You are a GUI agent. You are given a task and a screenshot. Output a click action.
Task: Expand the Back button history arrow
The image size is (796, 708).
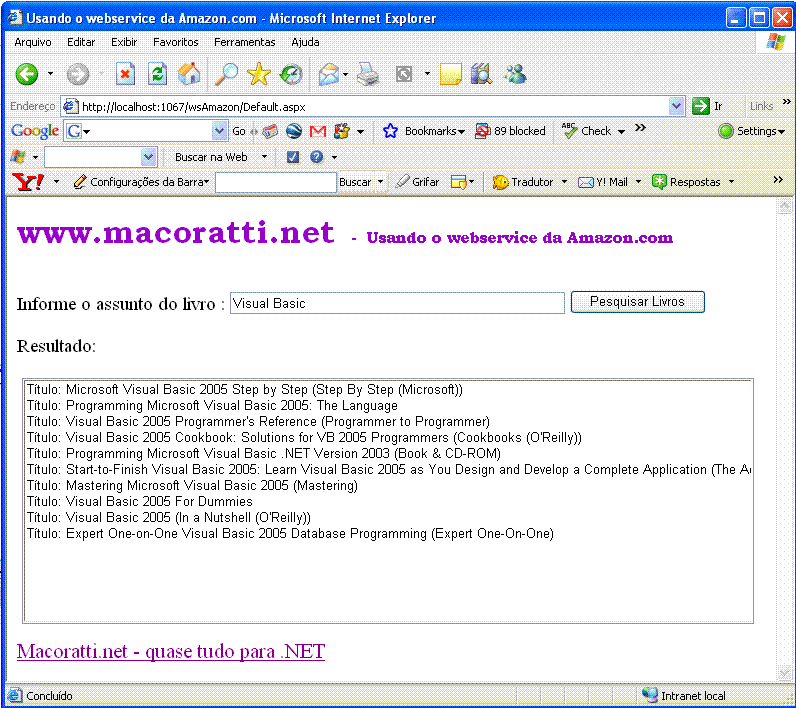tap(50, 74)
